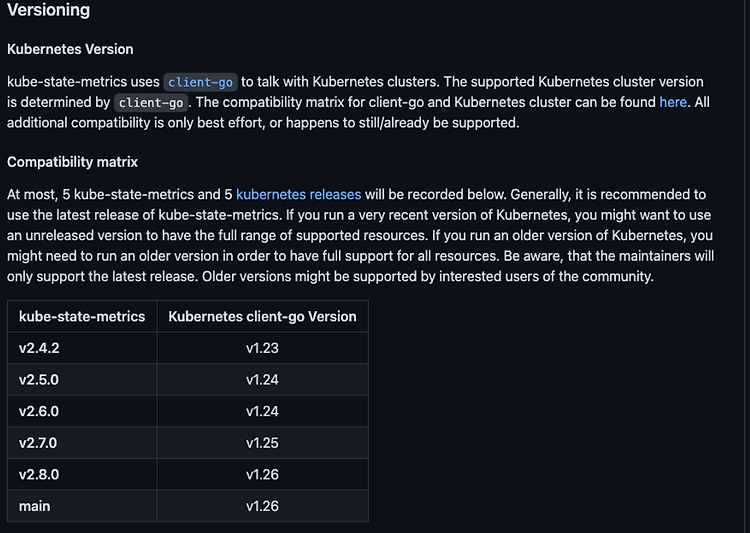Open the 'here' compatibility matrix link
750x533 pixels.
click(x=673, y=102)
